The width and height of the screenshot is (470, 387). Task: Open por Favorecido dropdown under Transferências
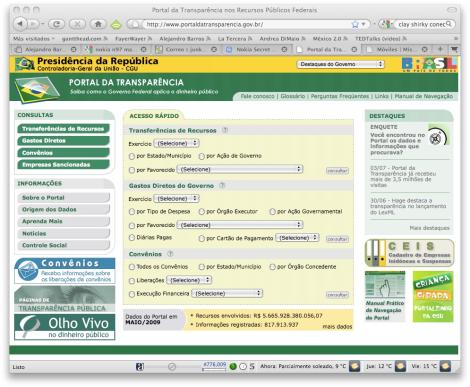240,169
